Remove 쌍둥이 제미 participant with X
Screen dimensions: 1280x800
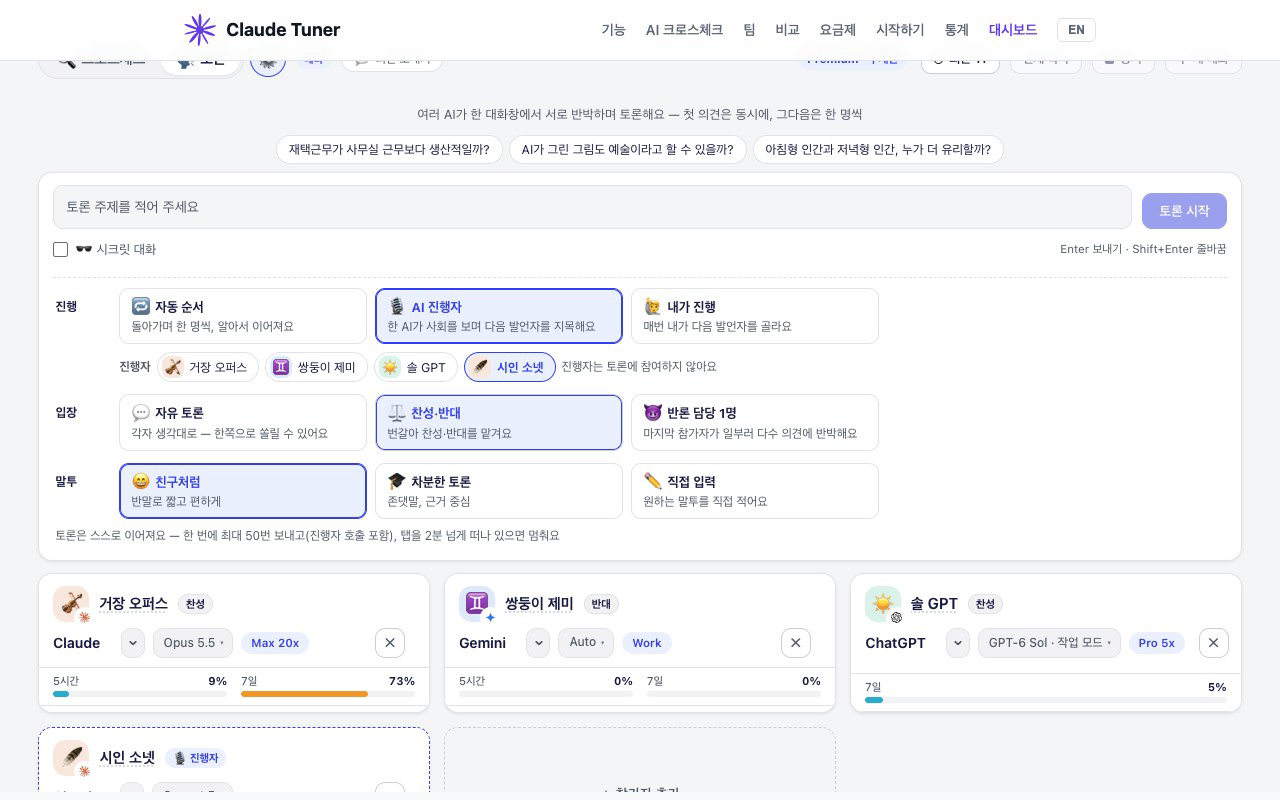click(796, 643)
